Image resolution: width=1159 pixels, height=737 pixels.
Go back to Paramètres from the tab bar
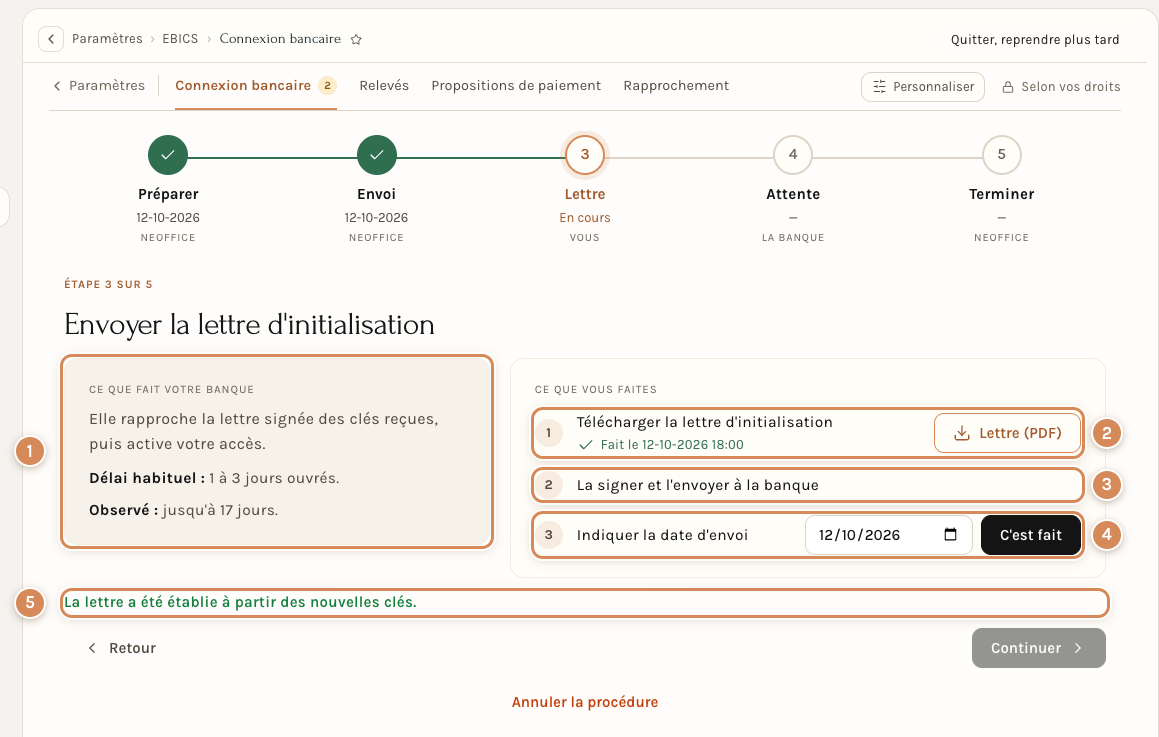click(x=99, y=86)
